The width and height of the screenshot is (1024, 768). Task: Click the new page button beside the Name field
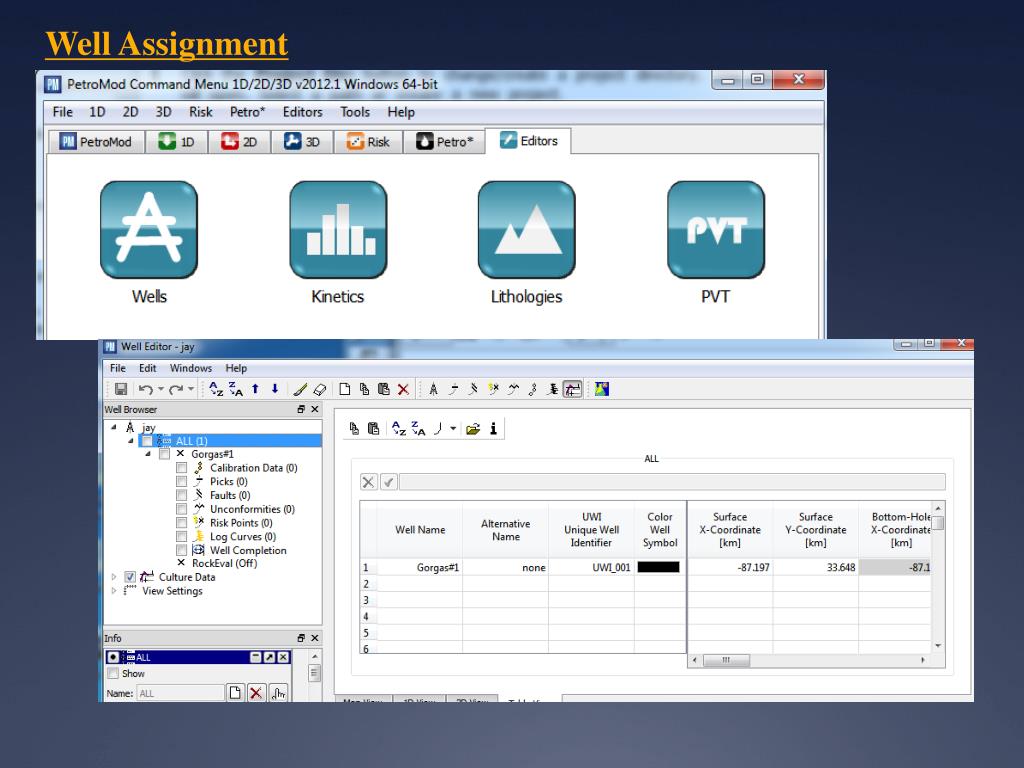235,693
